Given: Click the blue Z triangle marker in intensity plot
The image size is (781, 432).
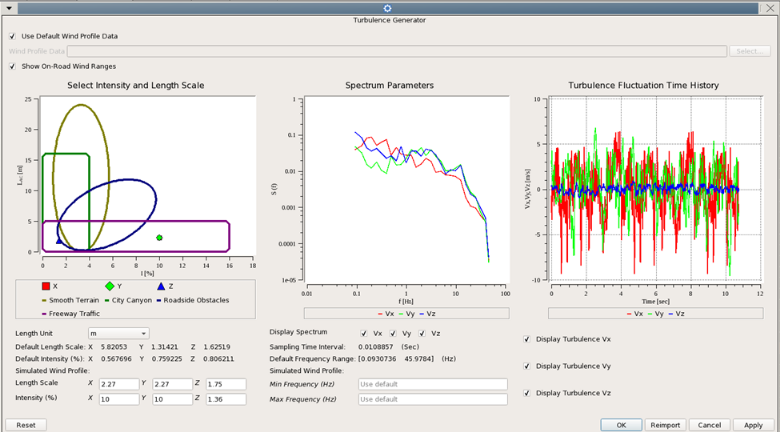Looking at the screenshot, I should click(x=59, y=241).
